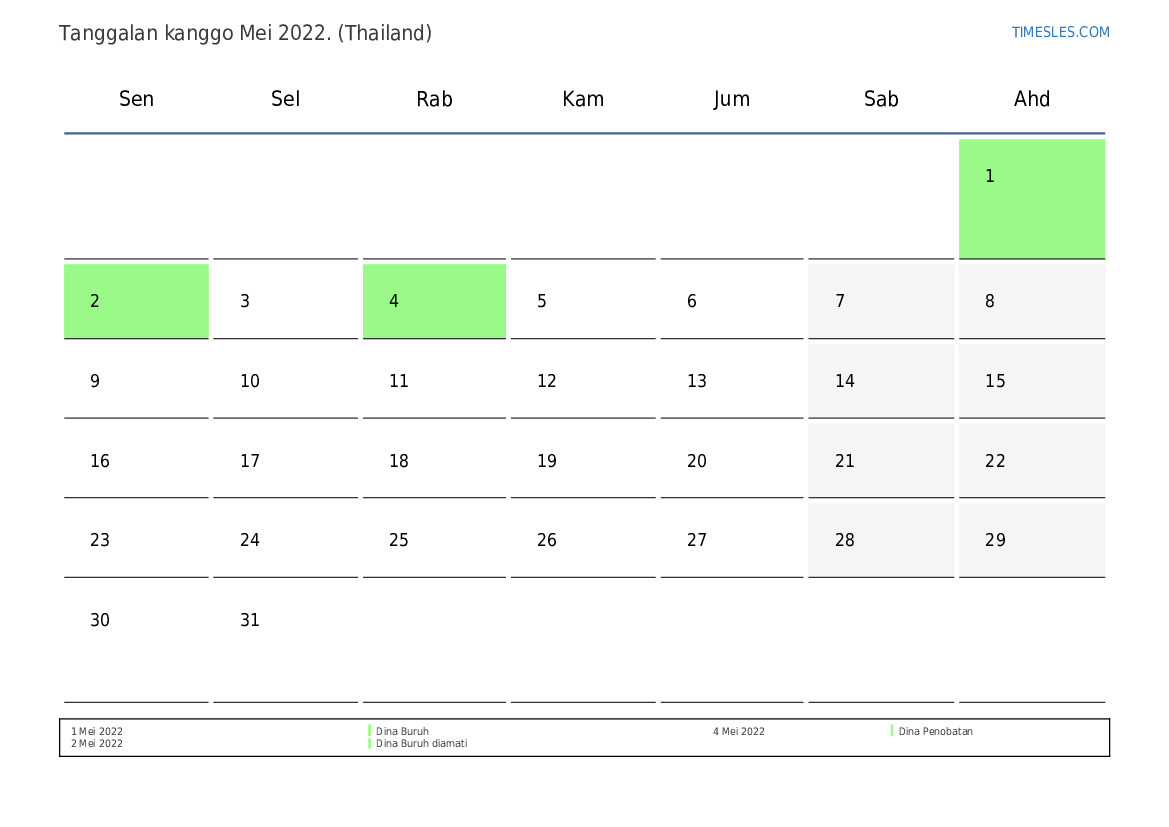Open the TIMESLES.COM link

pyautogui.click(x=1060, y=32)
